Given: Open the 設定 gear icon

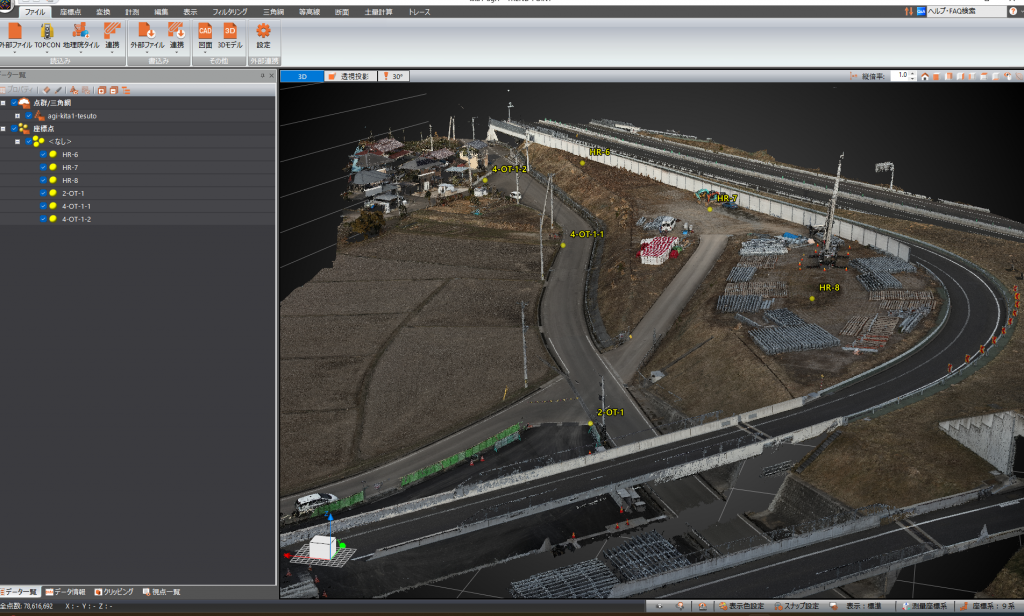Looking at the screenshot, I should 263,31.
